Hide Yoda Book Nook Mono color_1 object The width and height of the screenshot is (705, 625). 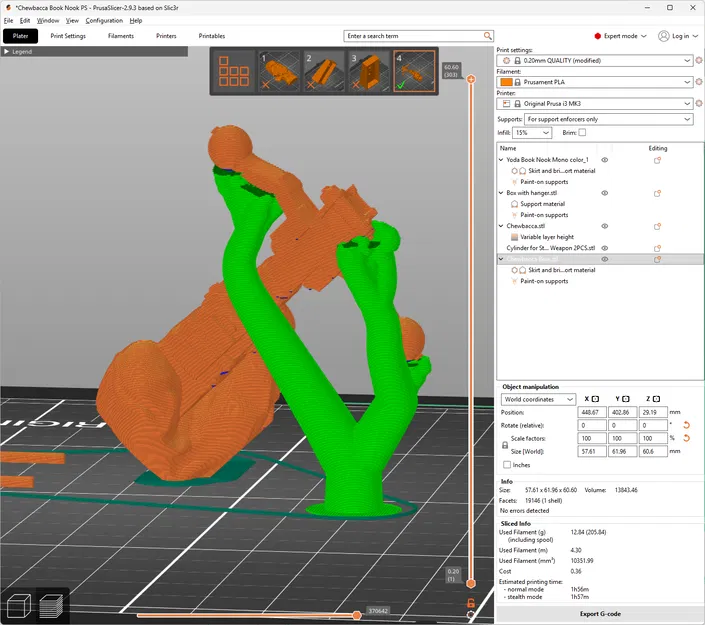(605, 160)
